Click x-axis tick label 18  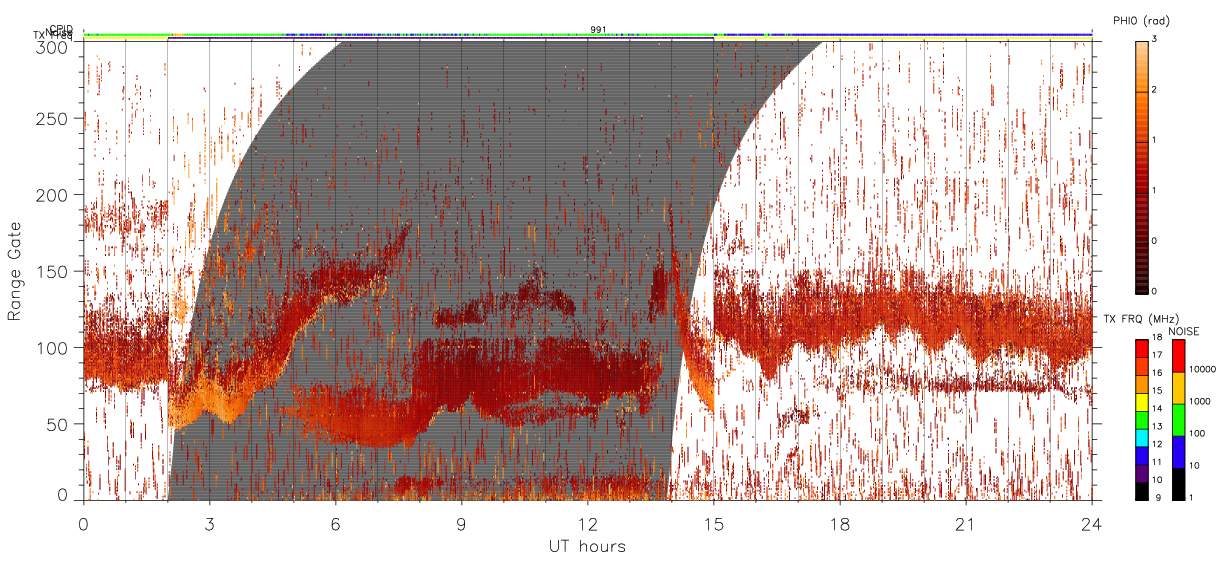[x=839, y=524]
